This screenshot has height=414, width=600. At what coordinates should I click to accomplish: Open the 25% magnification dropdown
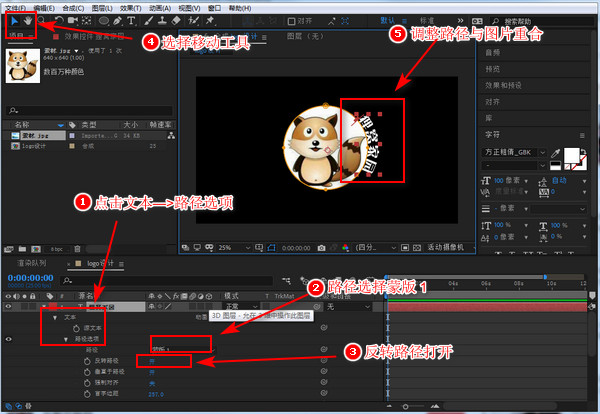click(233, 248)
